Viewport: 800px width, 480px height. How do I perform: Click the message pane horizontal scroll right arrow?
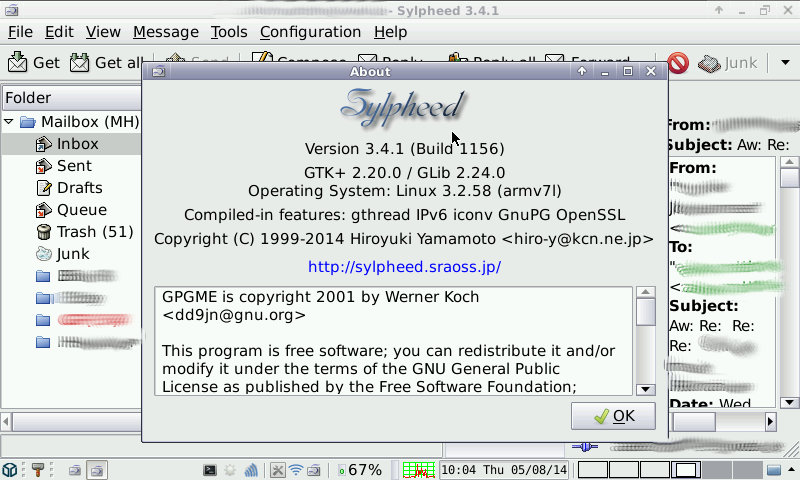point(770,422)
